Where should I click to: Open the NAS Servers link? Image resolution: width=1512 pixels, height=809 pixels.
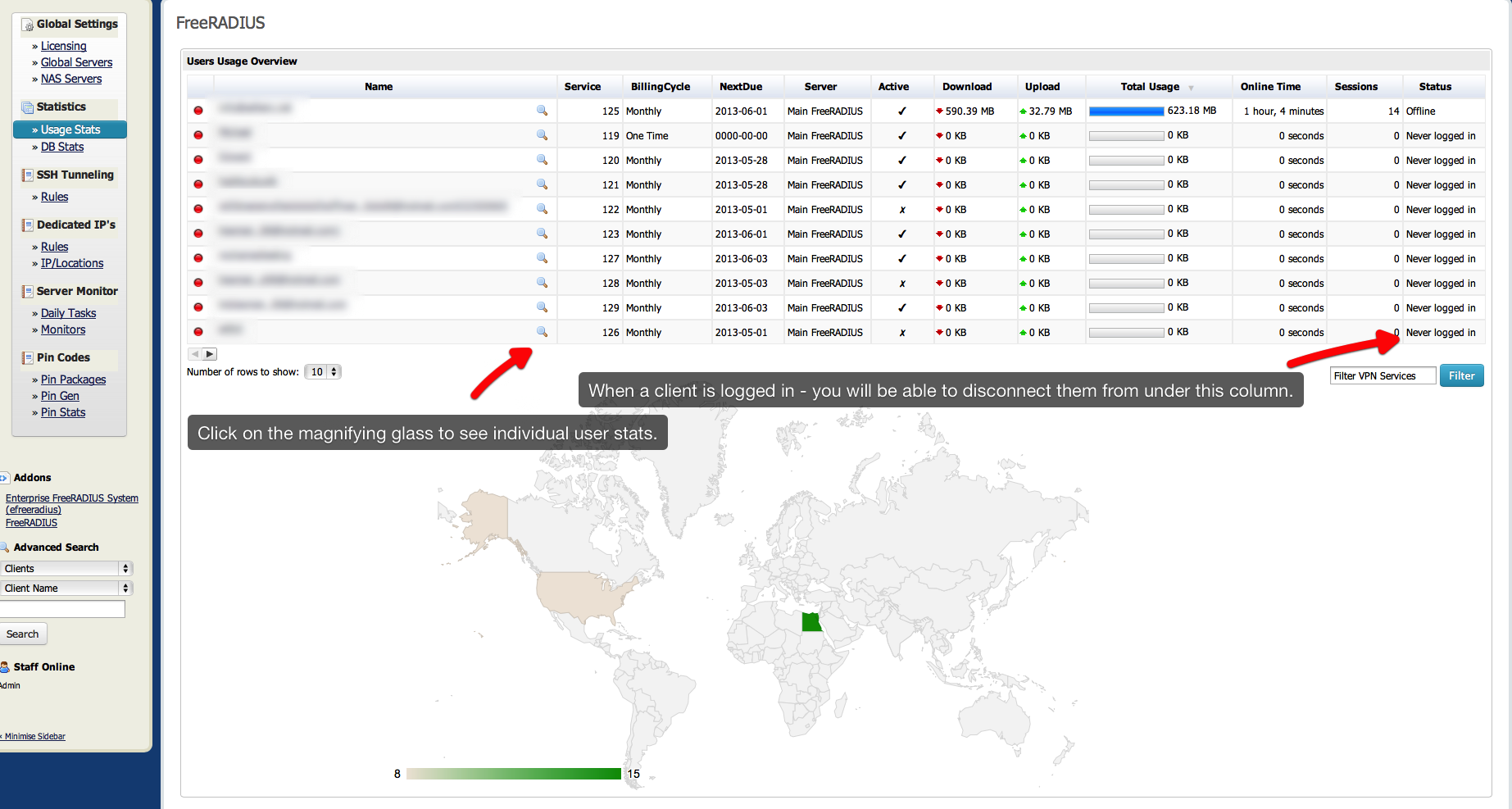pyautogui.click(x=71, y=79)
